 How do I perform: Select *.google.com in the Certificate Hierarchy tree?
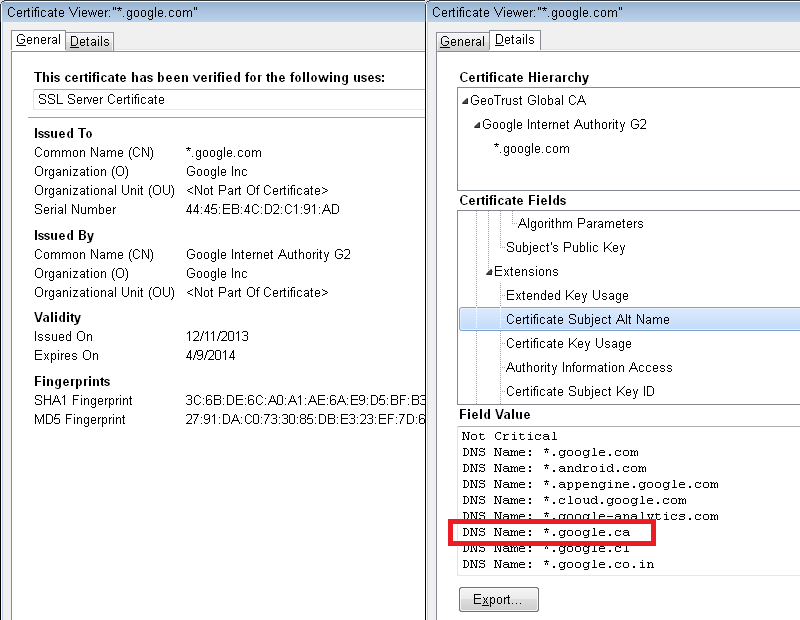[x=532, y=148]
